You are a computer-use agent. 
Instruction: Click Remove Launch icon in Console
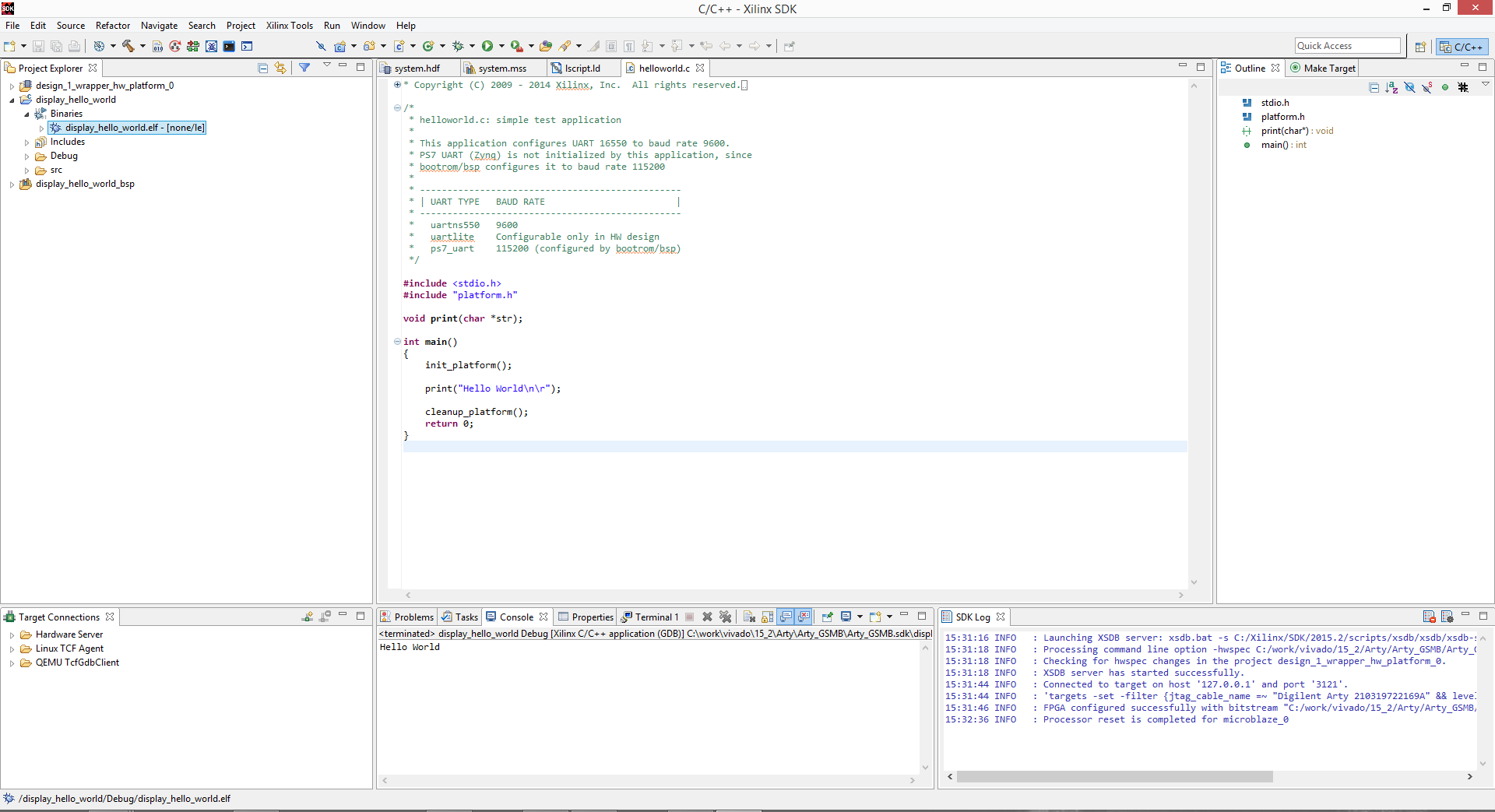[x=707, y=617]
